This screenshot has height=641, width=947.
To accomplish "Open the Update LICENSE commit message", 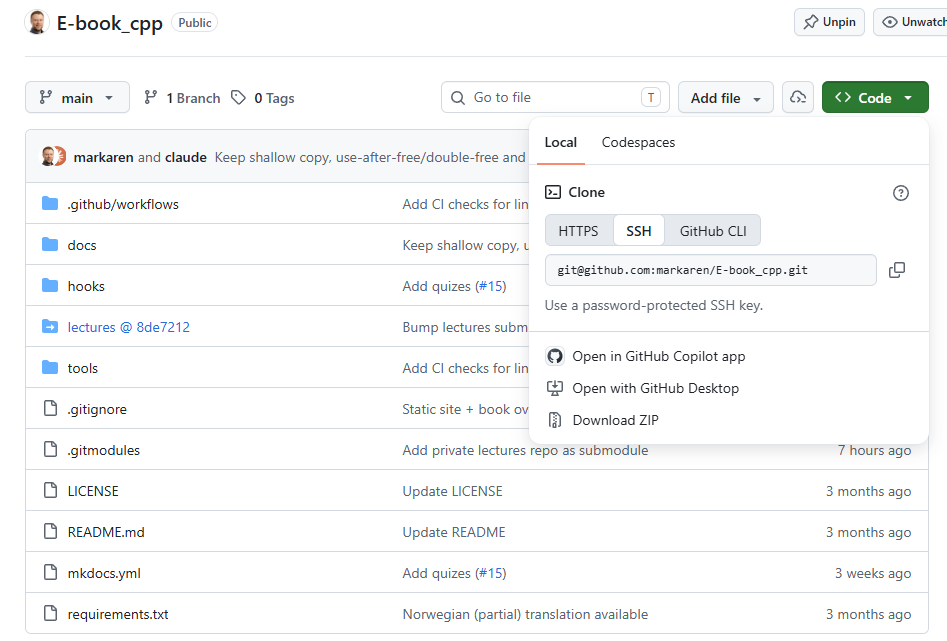I will 452,491.
